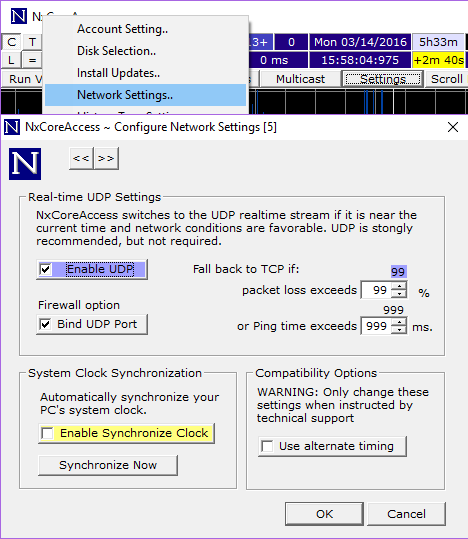Click Synchronize Now button

[x=108, y=465]
